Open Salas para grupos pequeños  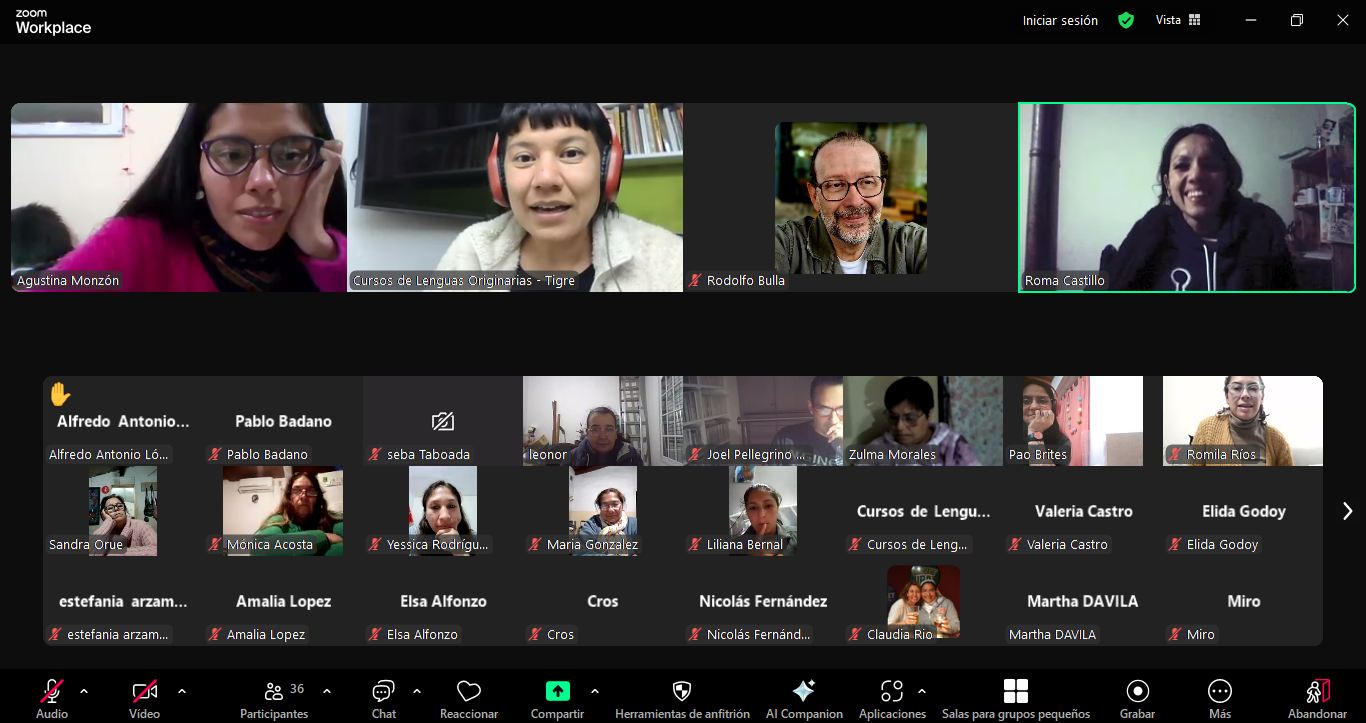click(x=1015, y=697)
